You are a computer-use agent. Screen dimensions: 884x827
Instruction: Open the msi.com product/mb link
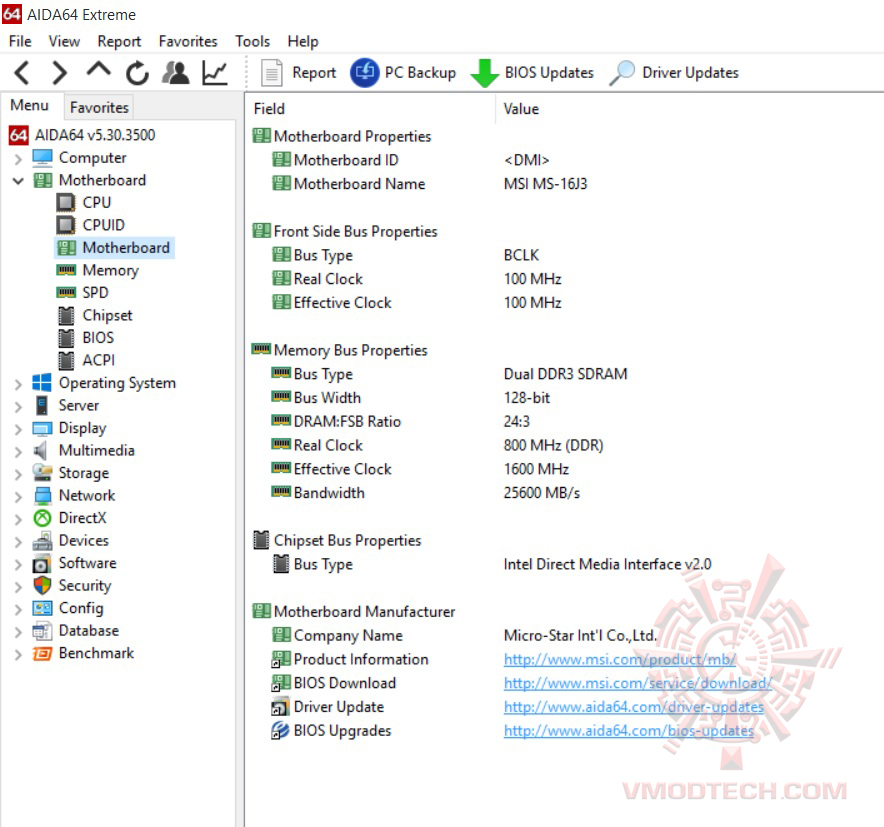point(620,660)
